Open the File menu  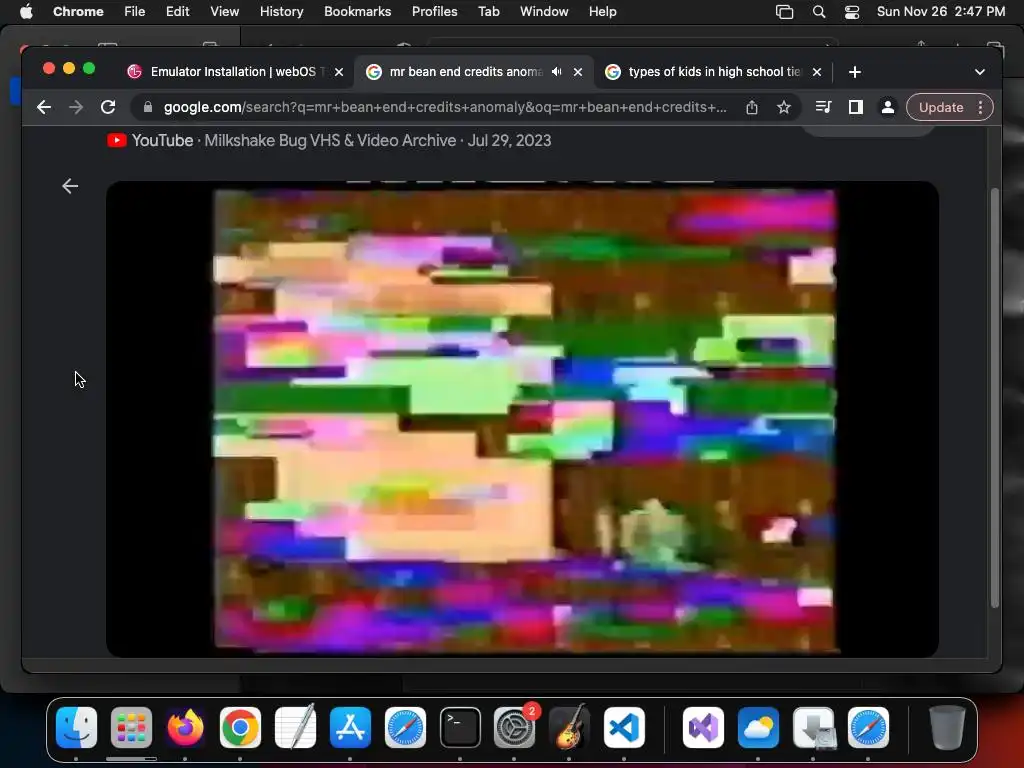pyautogui.click(x=135, y=12)
